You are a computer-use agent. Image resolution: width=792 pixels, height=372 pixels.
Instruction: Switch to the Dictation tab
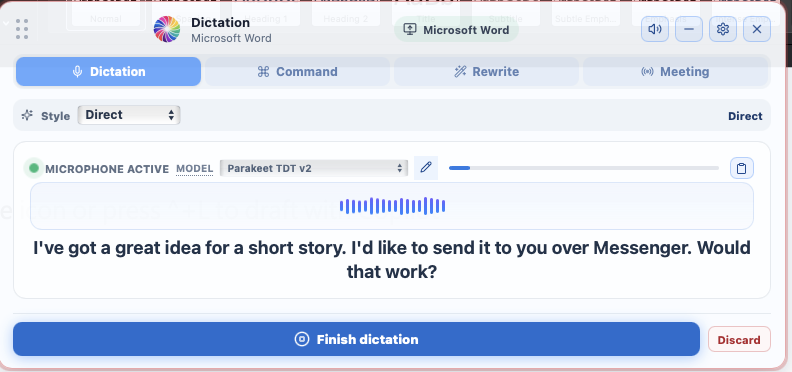pyautogui.click(x=109, y=72)
